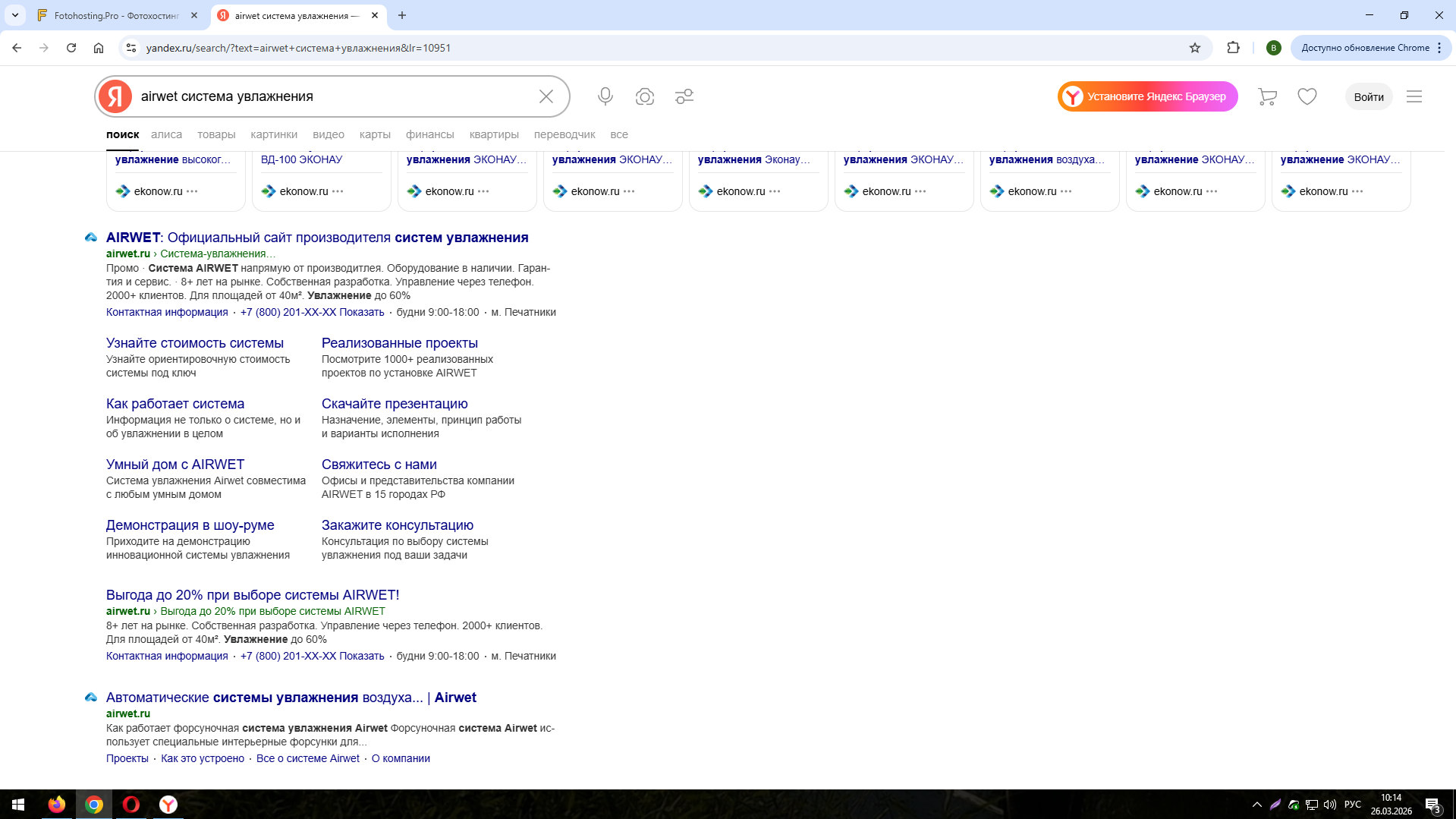The width and height of the screenshot is (1456, 819).
Task: View site information icon in address bar
Action: [x=131, y=48]
